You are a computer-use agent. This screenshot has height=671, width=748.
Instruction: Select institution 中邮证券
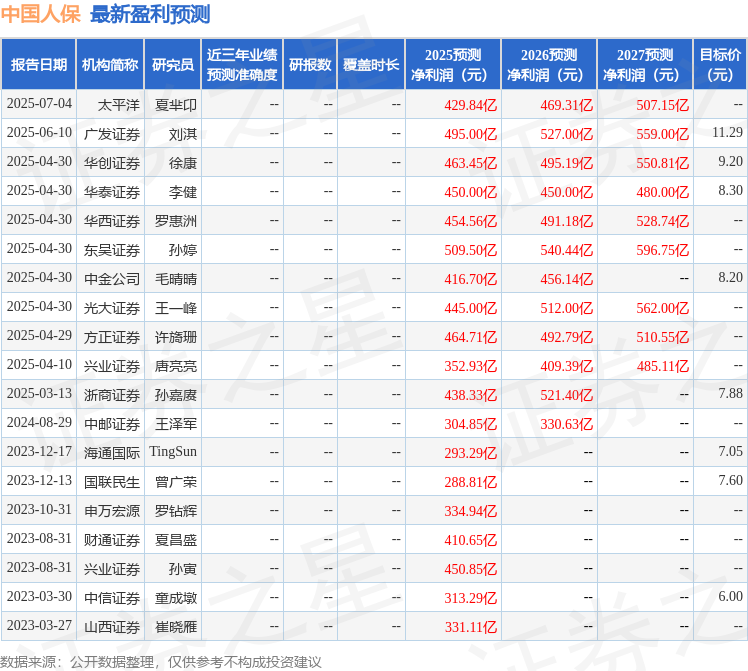click(x=112, y=424)
